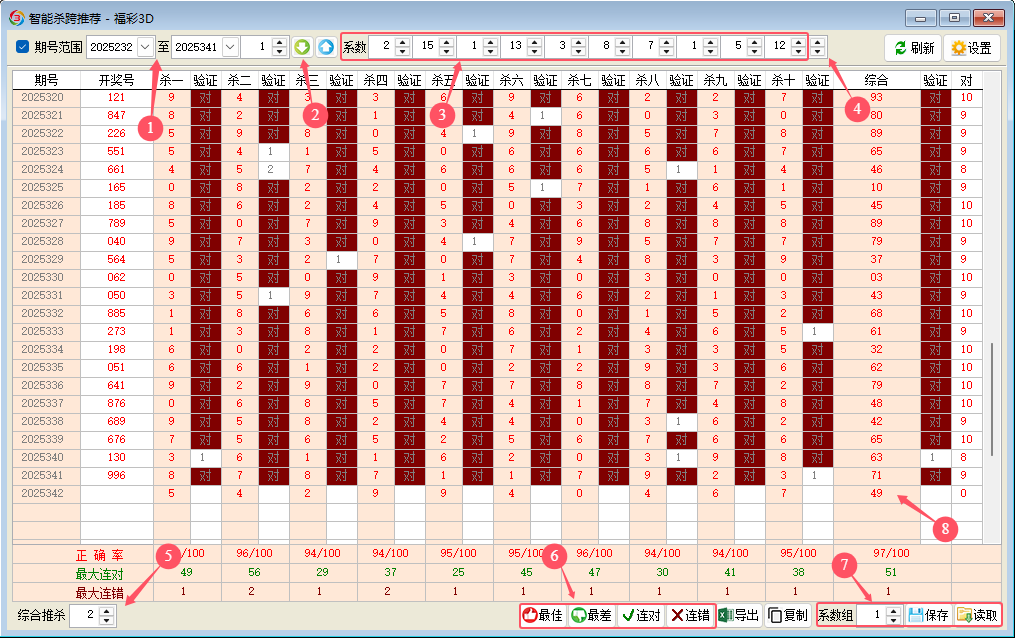
Task: Click inside the 系数组 number field
Action: [870, 615]
